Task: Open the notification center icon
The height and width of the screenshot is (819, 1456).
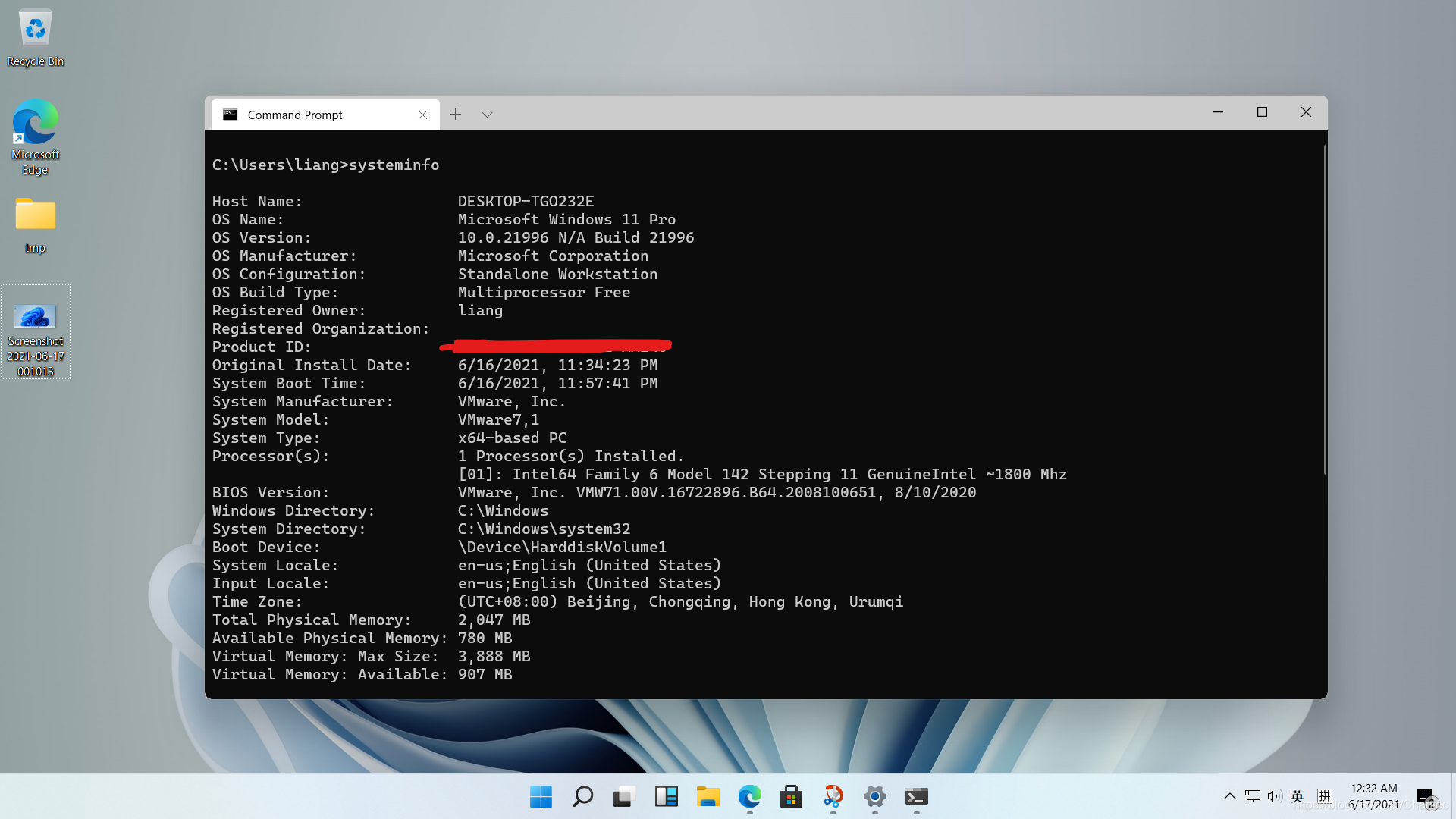Action: click(1425, 796)
